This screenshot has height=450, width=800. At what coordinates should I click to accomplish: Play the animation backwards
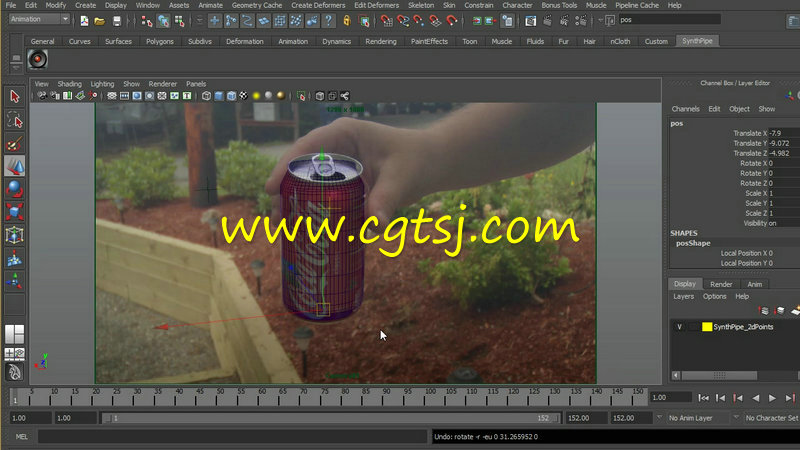click(x=756, y=398)
